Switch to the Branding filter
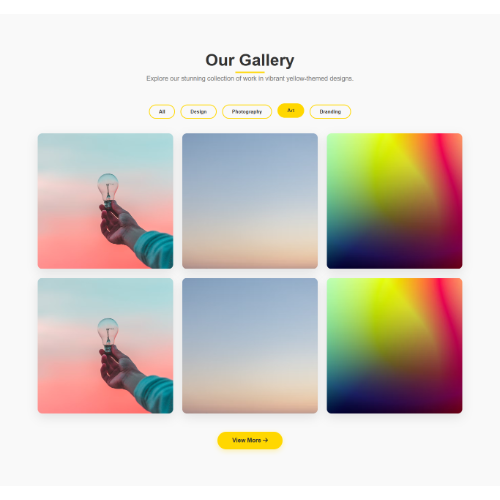500x500 pixels. 330,112
